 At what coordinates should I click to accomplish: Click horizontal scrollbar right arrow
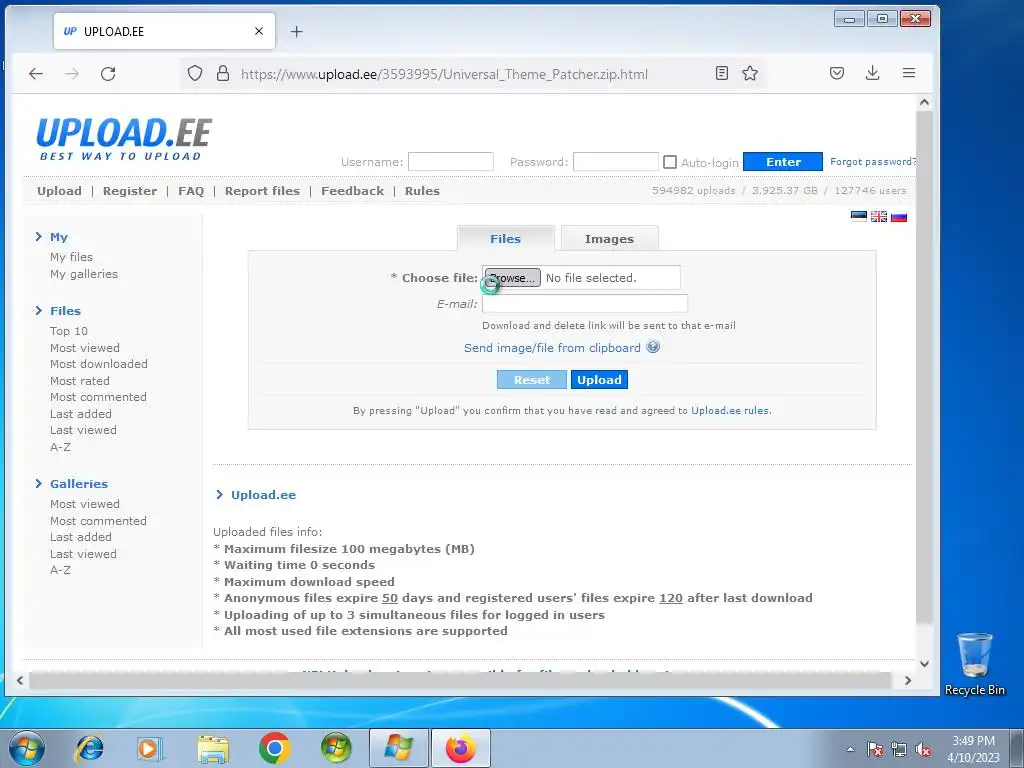[x=908, y=680]
